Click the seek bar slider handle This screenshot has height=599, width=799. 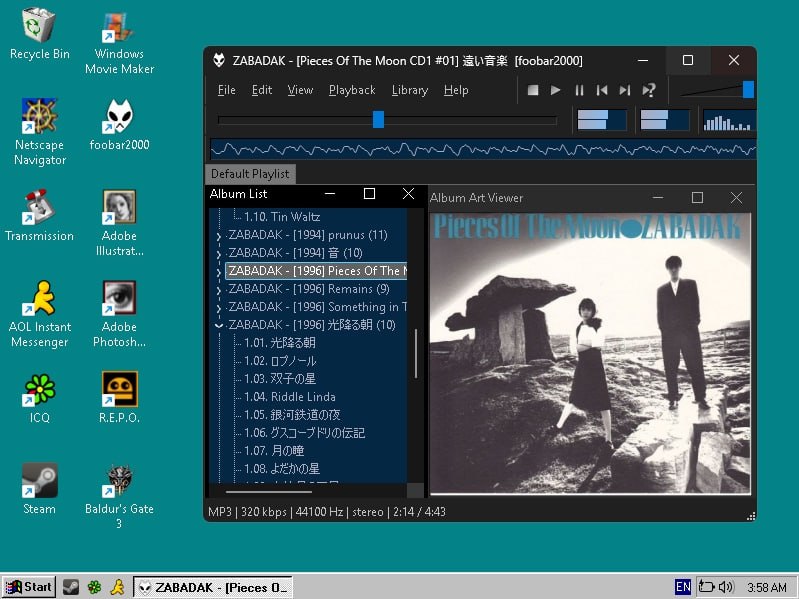click(x=378, y=120)
